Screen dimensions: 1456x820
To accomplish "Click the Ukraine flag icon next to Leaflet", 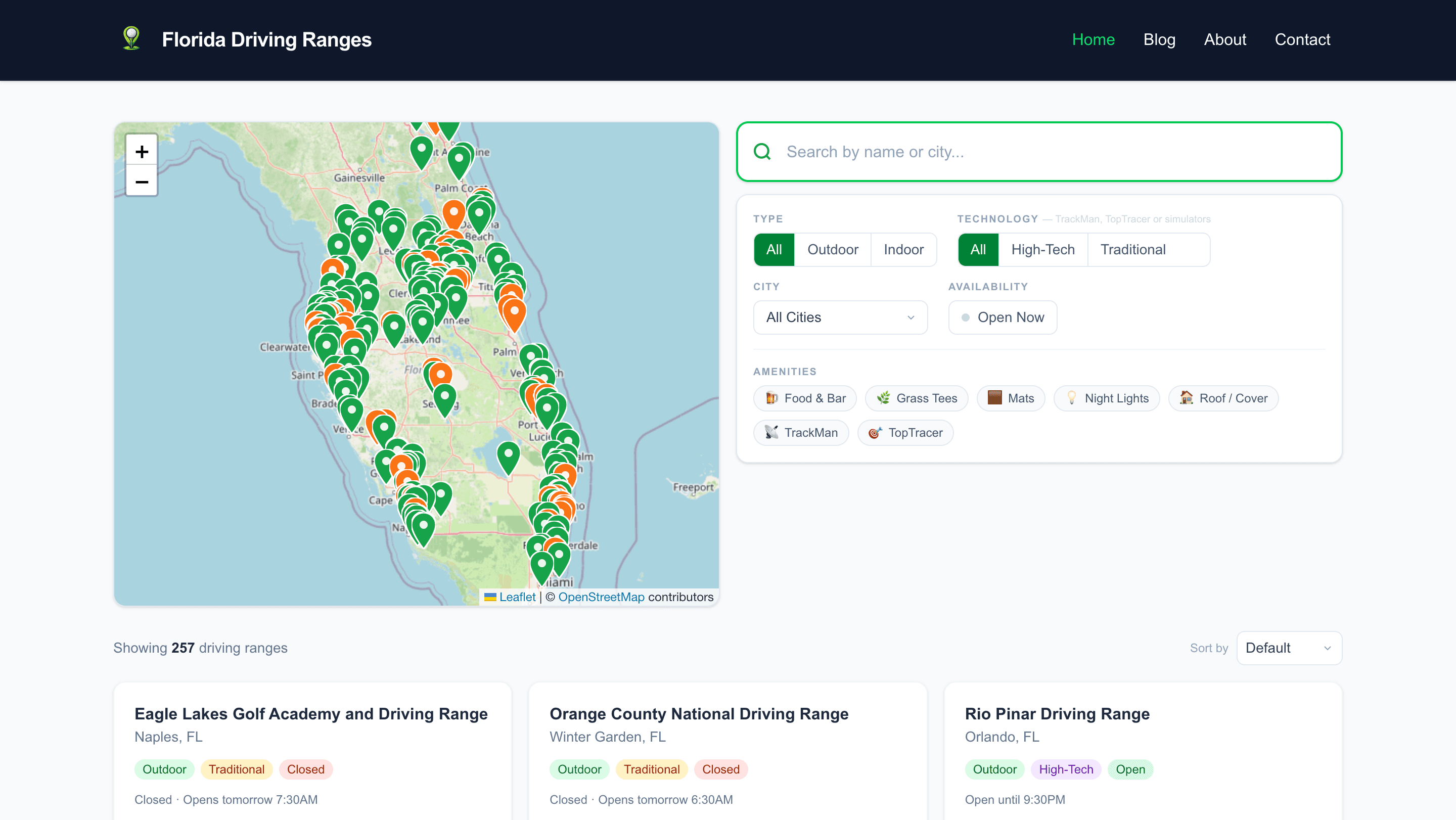I will tap(490, 598).
